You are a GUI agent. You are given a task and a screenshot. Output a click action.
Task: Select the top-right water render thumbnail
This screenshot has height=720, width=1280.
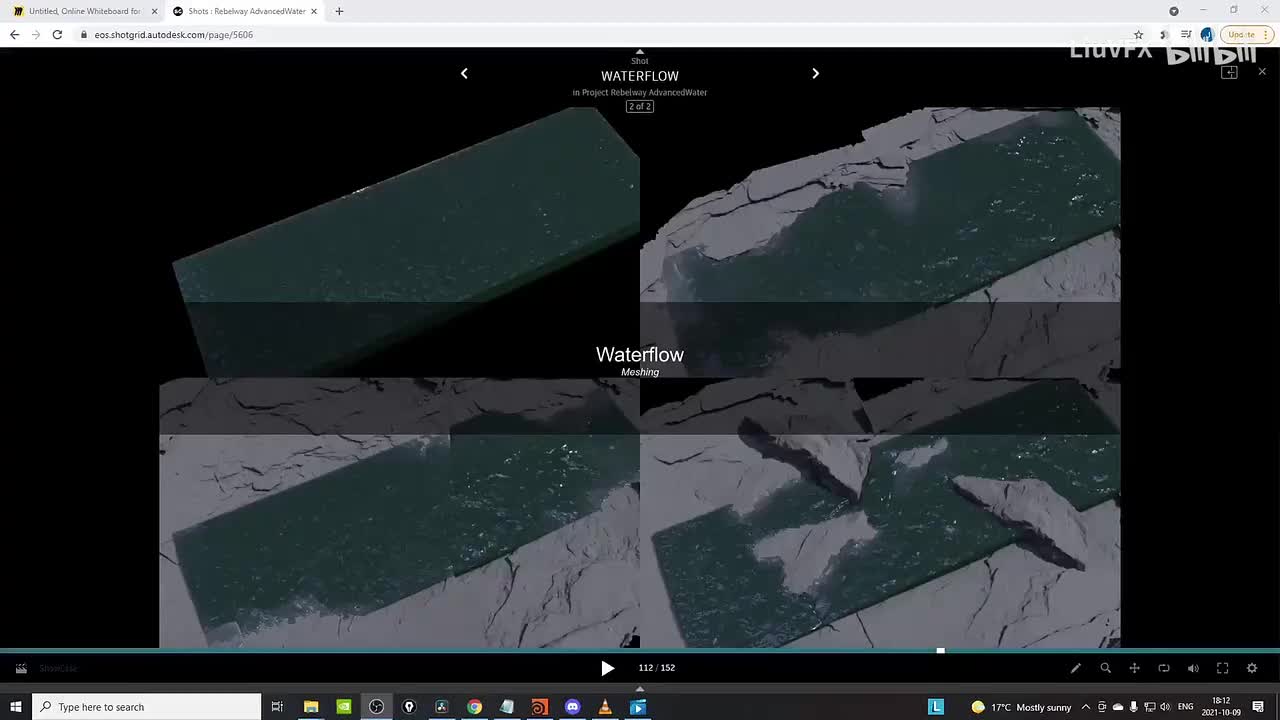pyautogui.click(x=880, y=242)
